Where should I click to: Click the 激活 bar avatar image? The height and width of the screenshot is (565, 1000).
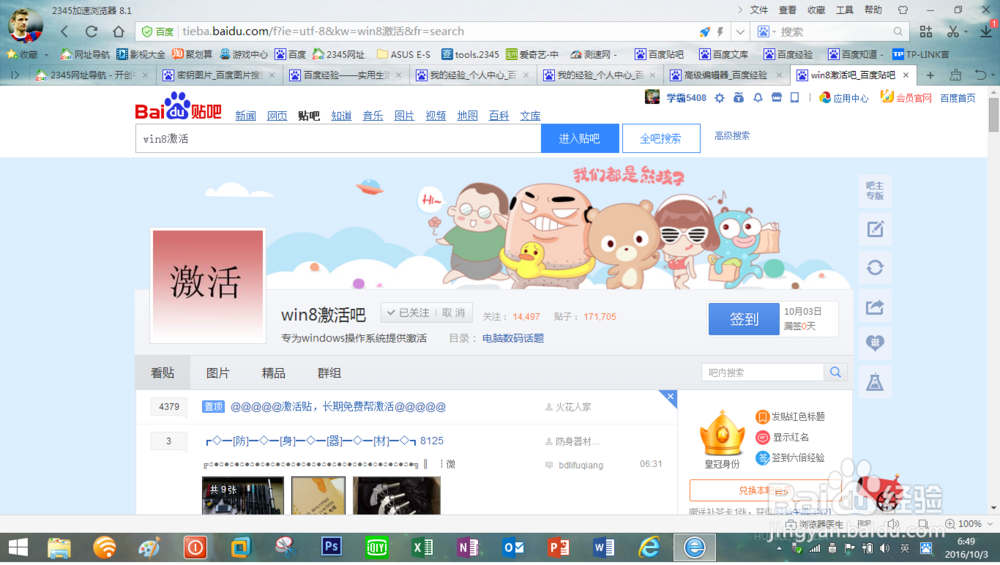[208, 286]
